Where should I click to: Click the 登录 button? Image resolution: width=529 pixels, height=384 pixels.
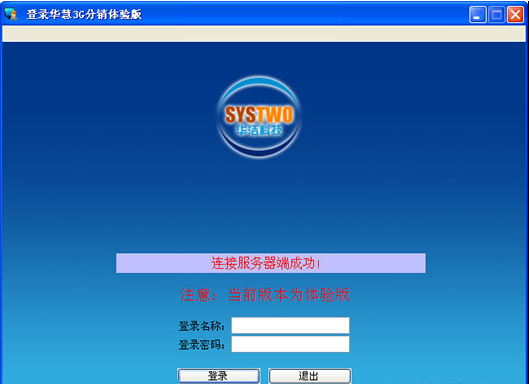[219, 376]
